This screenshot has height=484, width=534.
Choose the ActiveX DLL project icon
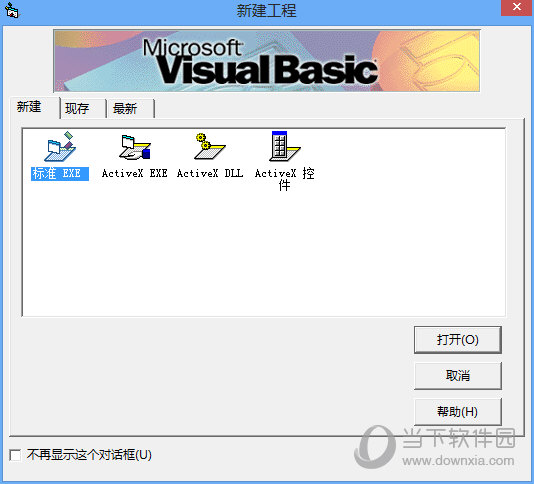pyautogui.click(x=209, y=146)
